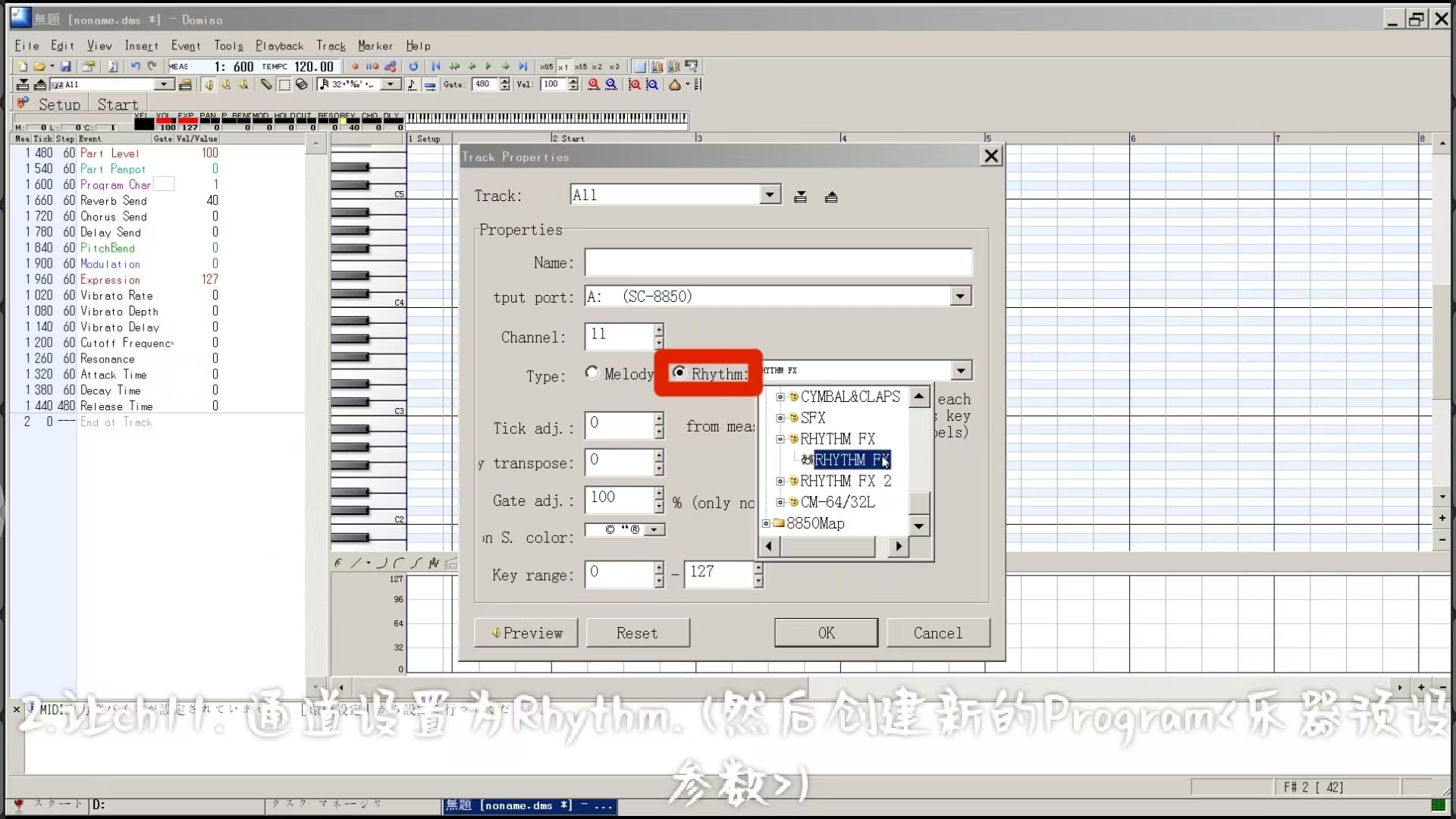
Task: Click horizontal zoom in magnifier
Action: pos(594,85)
